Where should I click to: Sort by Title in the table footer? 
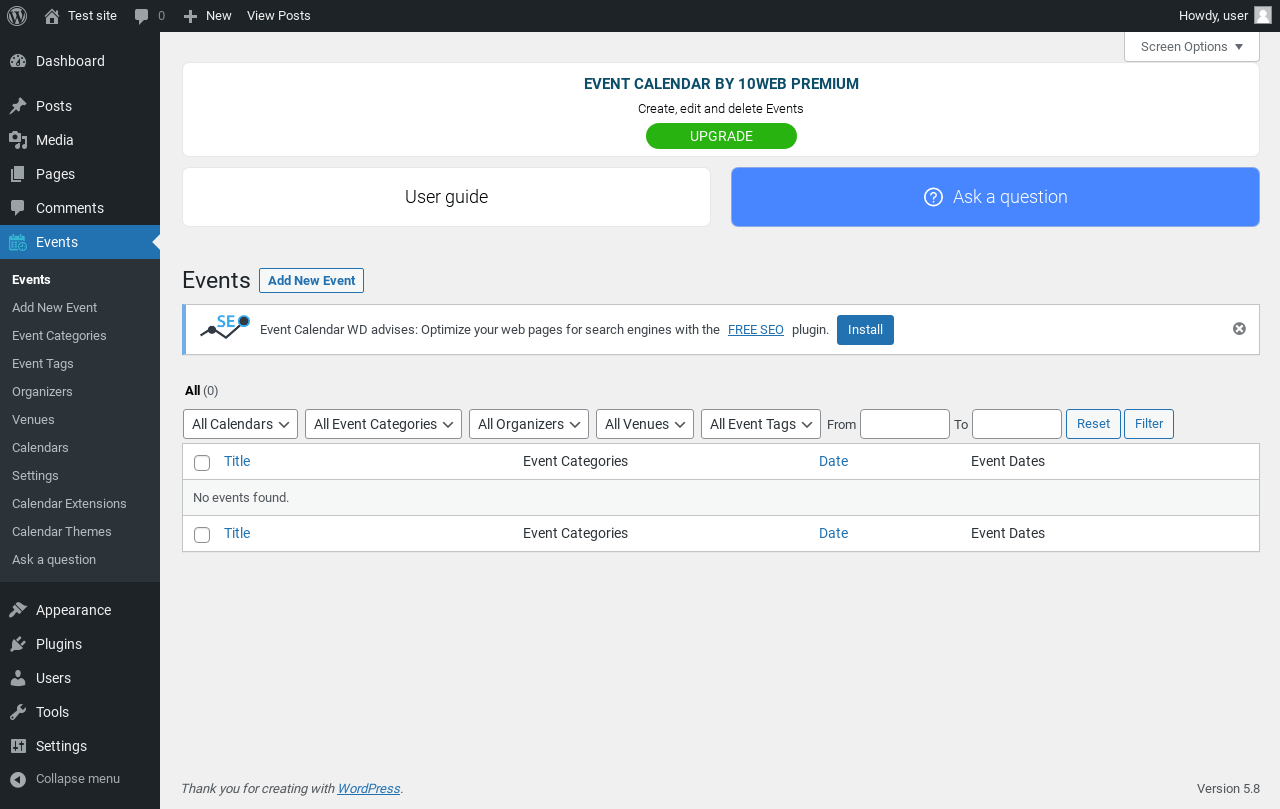[237, 533]
